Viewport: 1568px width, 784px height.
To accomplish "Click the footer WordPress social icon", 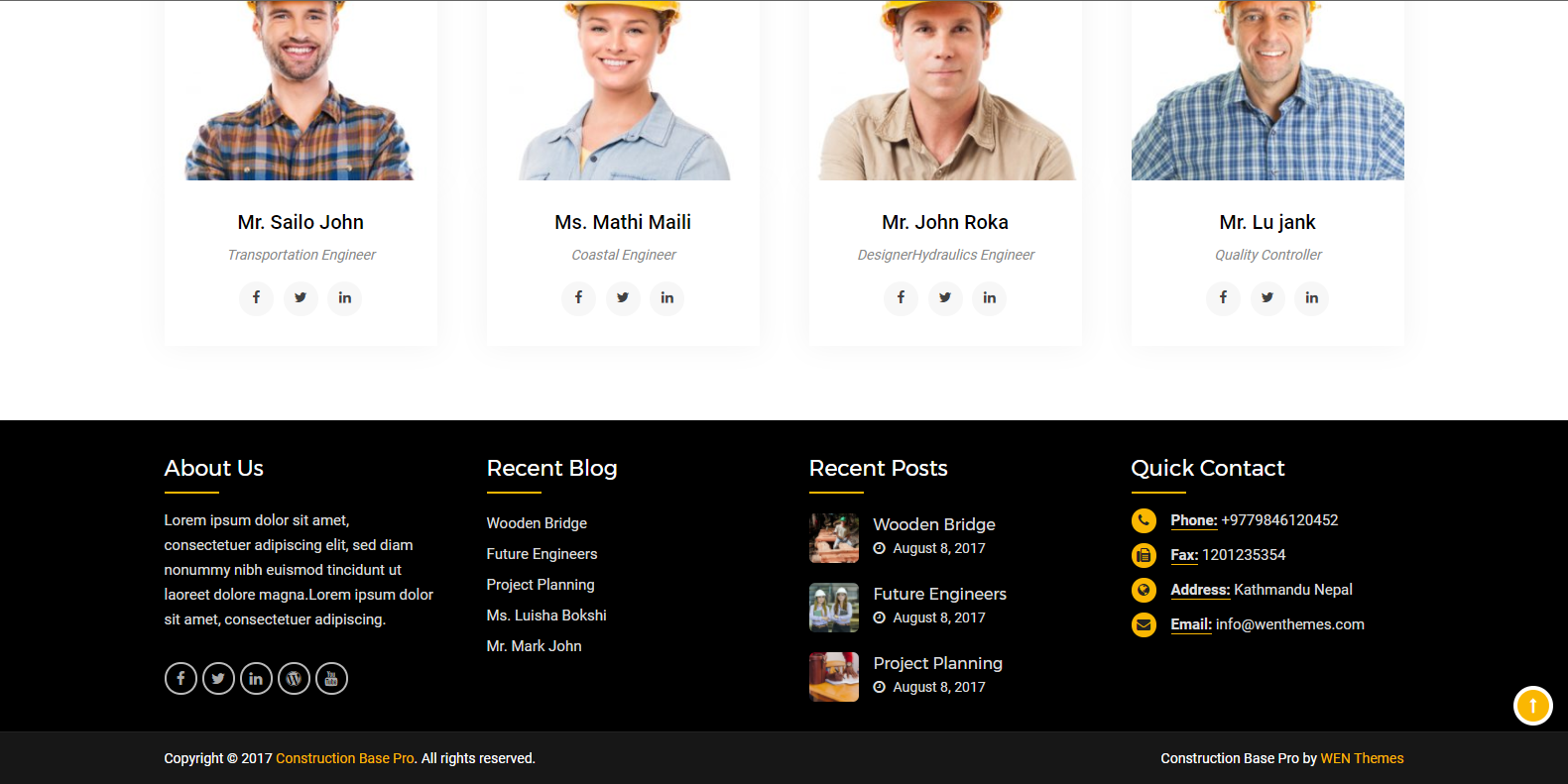I will 294,679.
